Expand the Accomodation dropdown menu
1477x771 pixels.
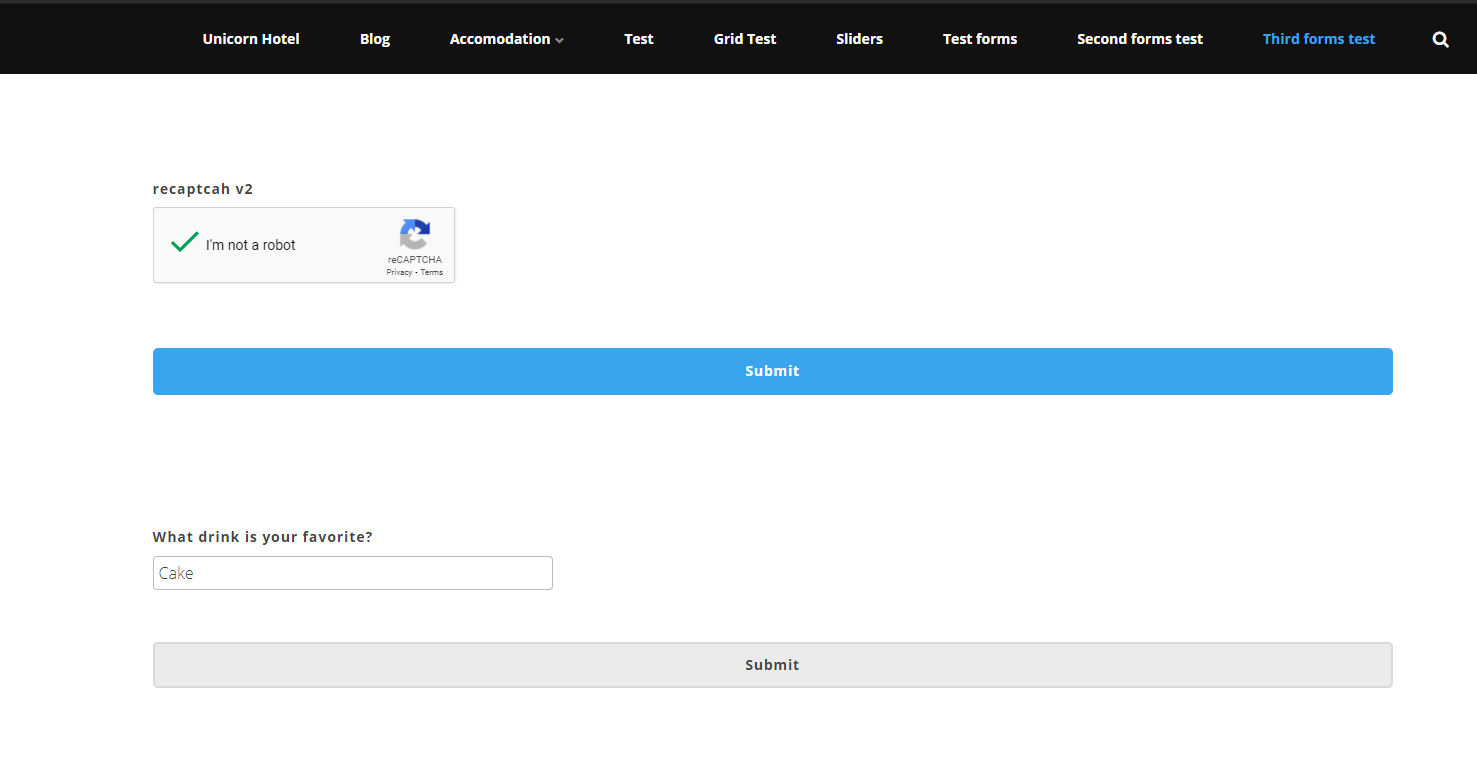point(499,39)
